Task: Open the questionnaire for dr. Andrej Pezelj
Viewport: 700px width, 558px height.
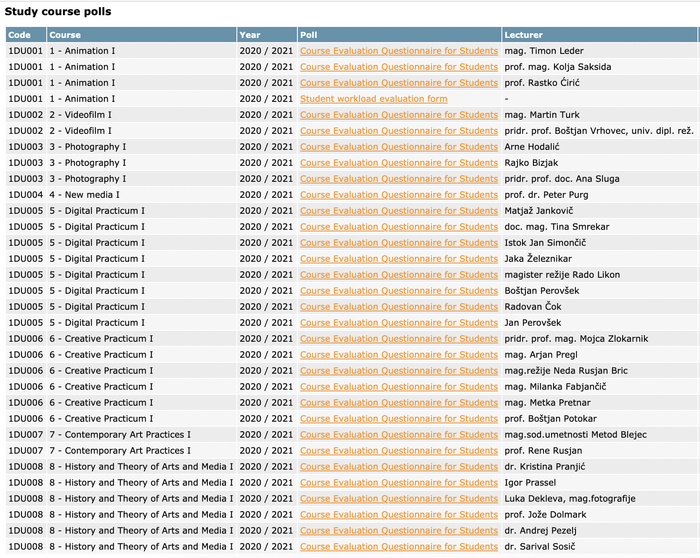Action: coord(399,531)
